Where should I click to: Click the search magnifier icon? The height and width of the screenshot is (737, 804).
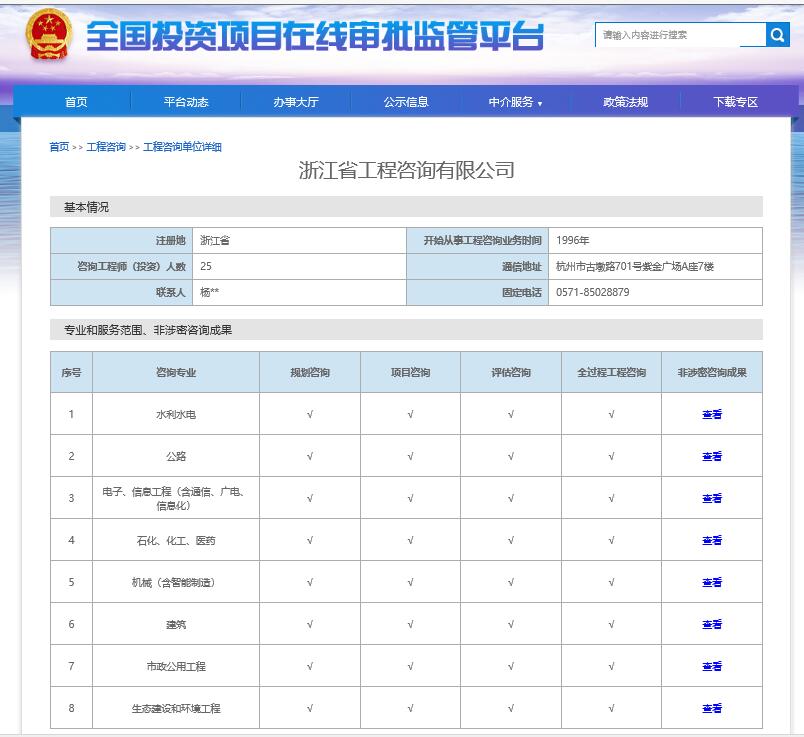[x=778, y=35]
